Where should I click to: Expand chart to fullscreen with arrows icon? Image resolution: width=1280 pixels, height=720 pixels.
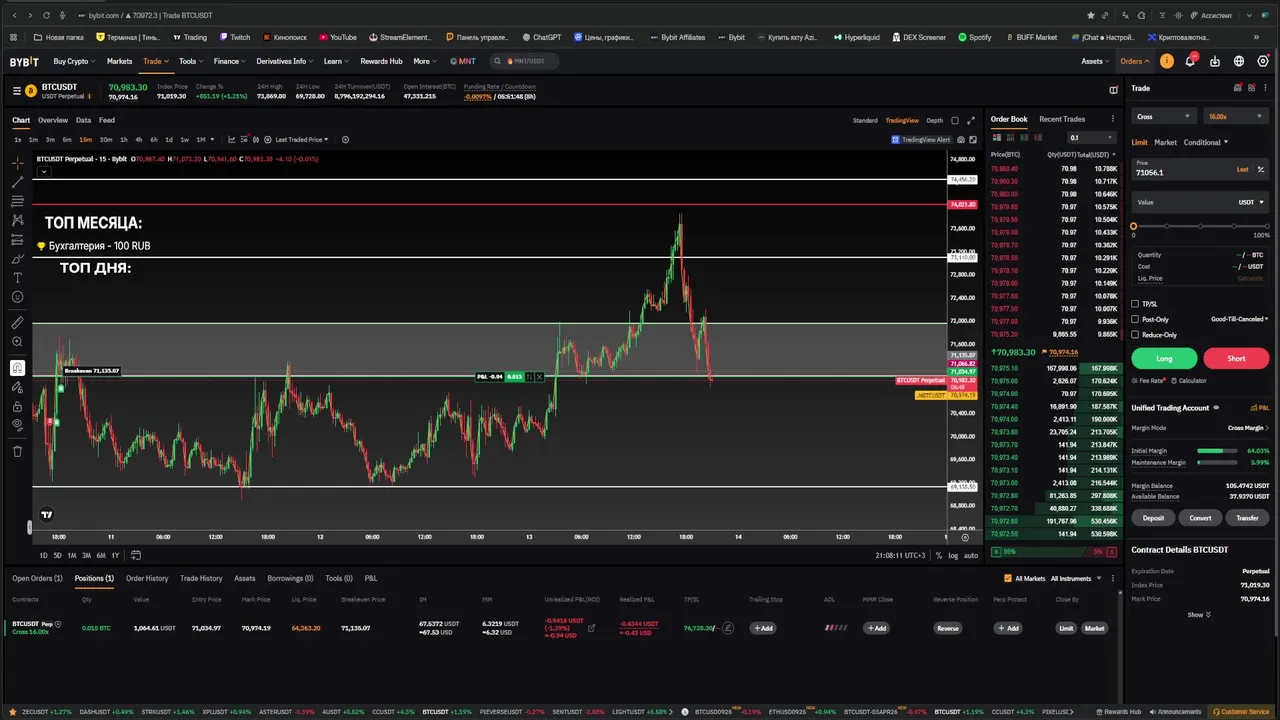pyautogui.click(x=970, y=120)
